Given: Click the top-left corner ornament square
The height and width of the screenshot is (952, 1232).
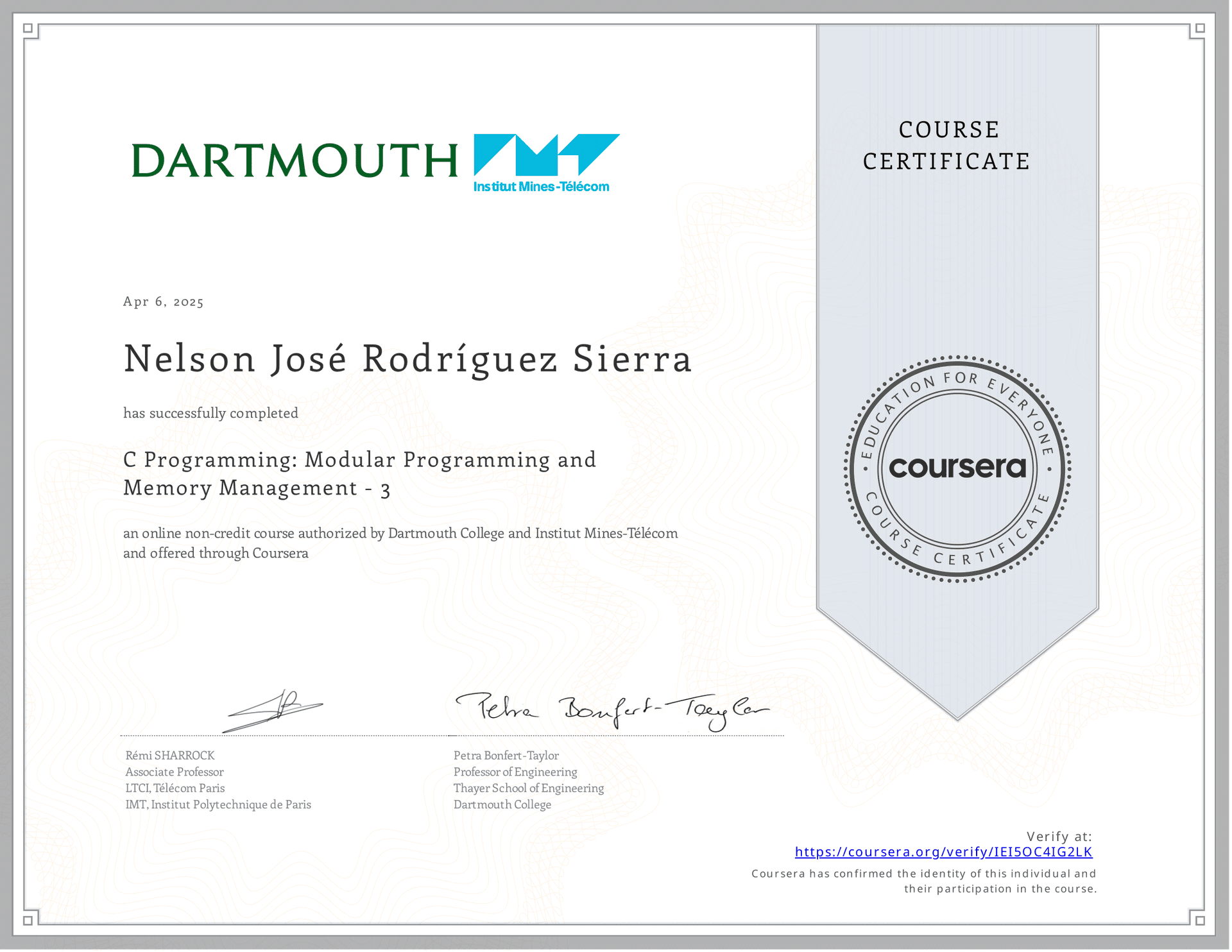Looking at the screenshot, I should [28, 28].
